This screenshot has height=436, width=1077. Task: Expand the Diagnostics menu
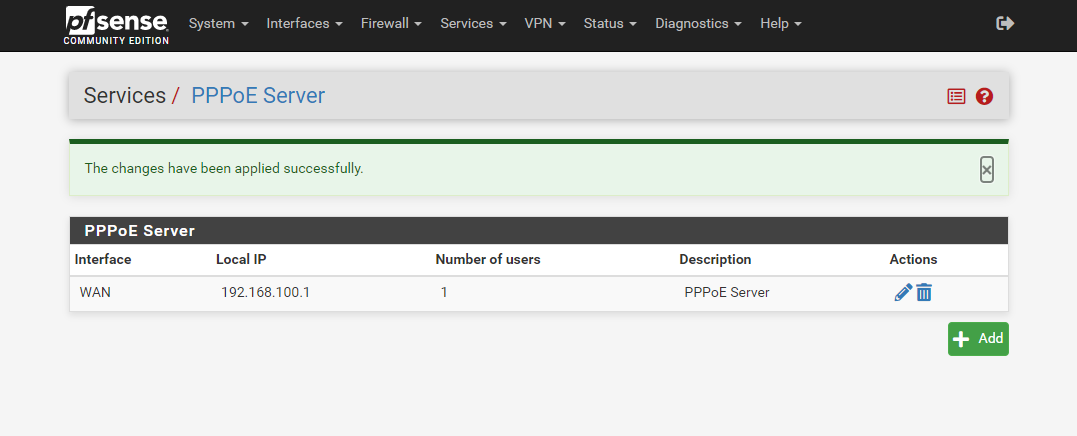698,23
